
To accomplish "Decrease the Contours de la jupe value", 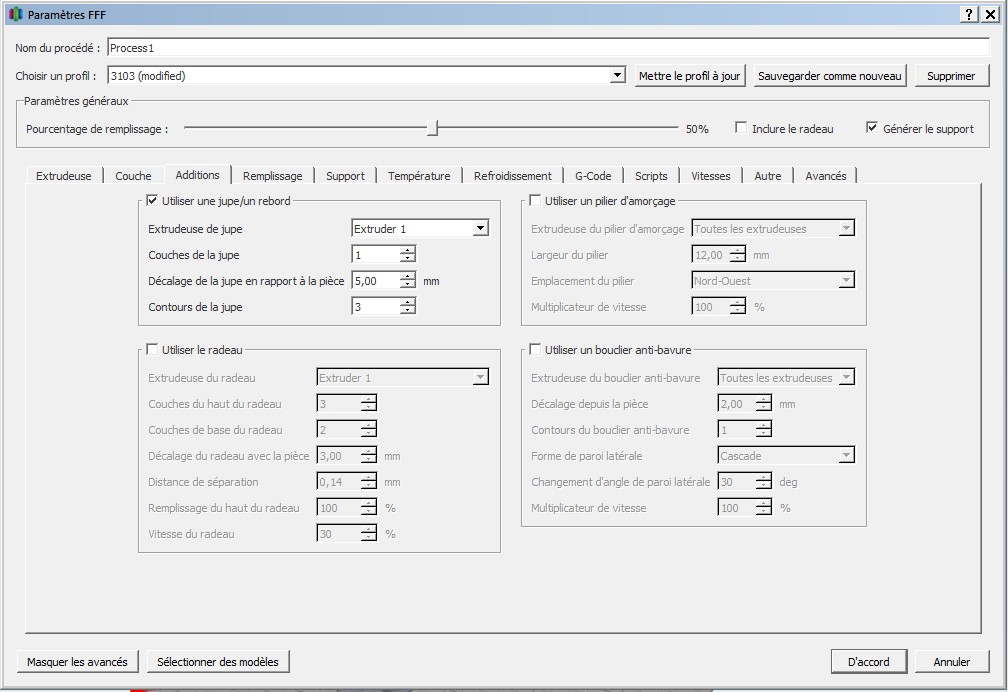I will click(407, 311).
